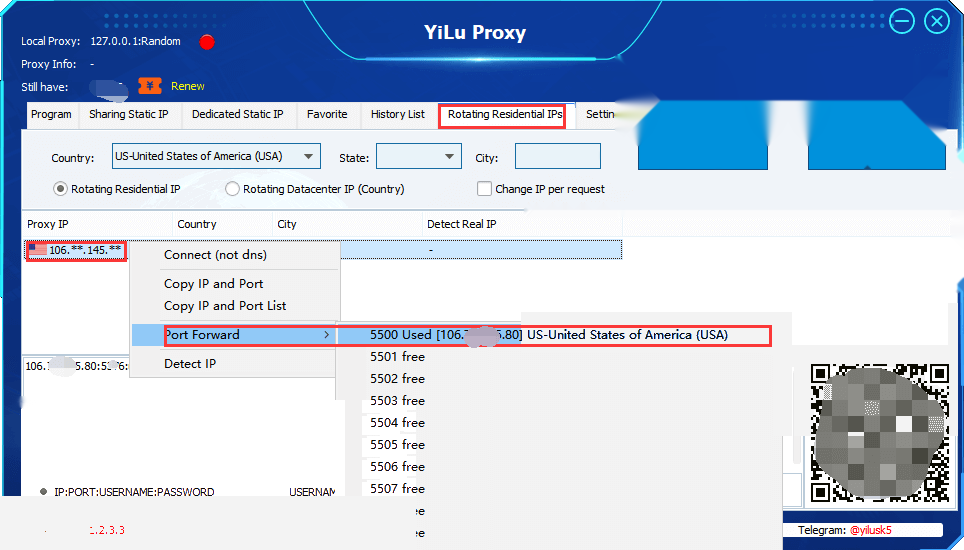The height and width of the screenshot is (550, 964).
Task: Open the Telegram @yilusk5 link
Action: click(870, 530)
